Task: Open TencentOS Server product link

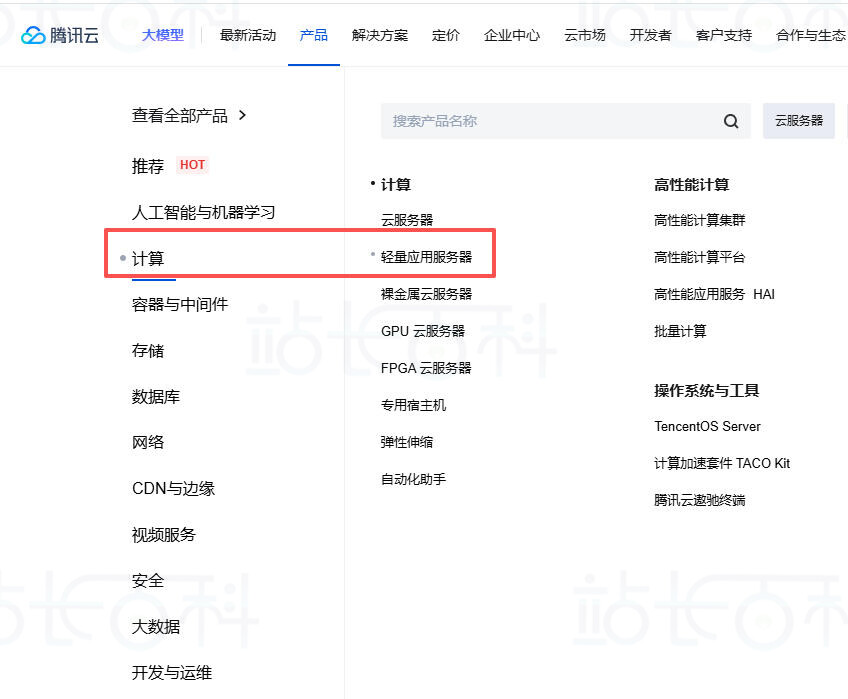Action: click(x=707, y=426)
